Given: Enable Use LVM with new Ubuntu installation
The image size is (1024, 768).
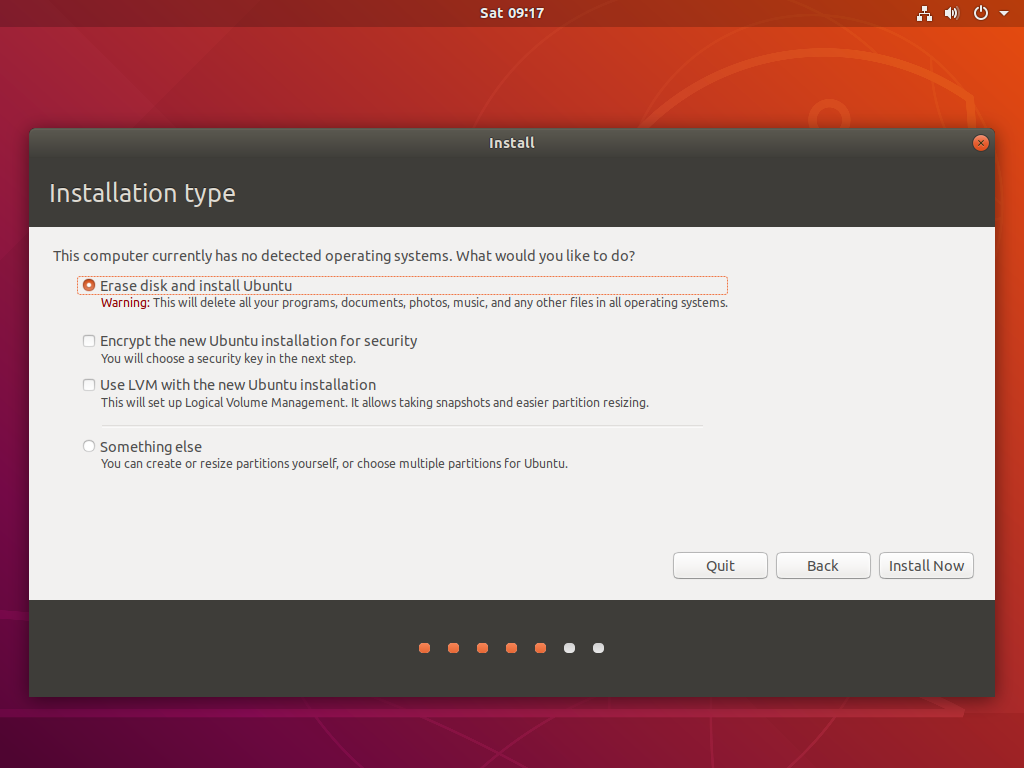Looking at the screenshot, I should pos(89,385).
